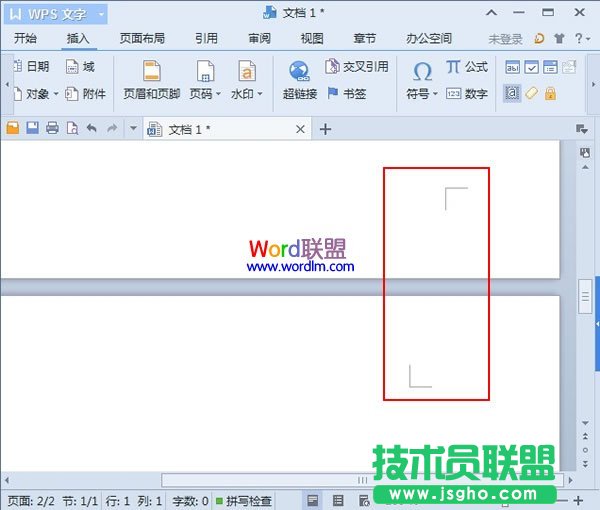Toggle 拼写检查 spell check in status bar
This screenshot has height=510, width=600.
244,500
